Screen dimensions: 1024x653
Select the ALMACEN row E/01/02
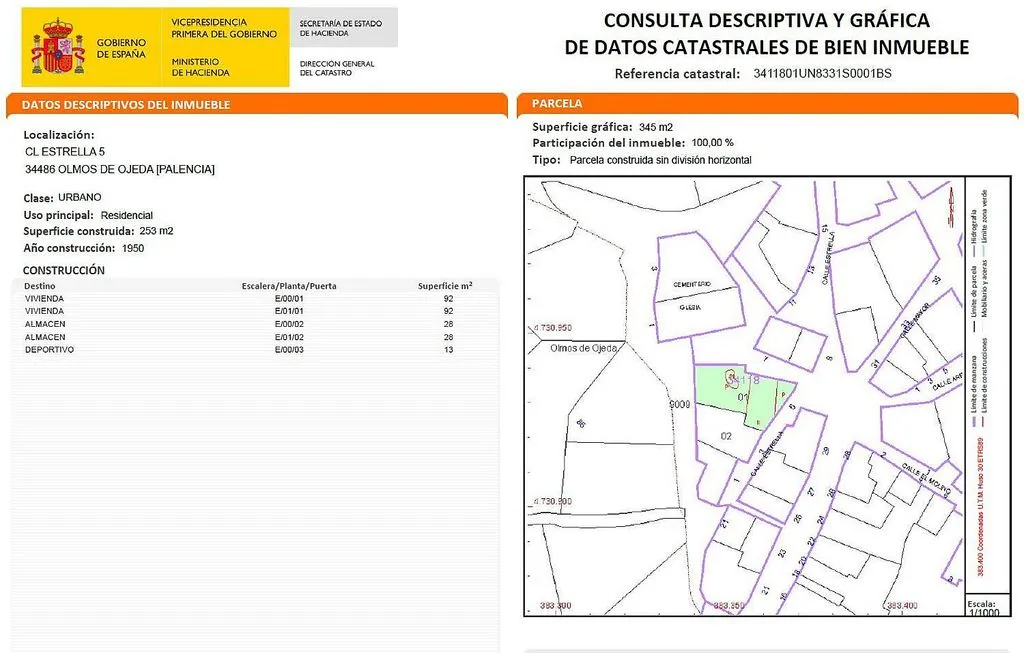tap(255, 337)
